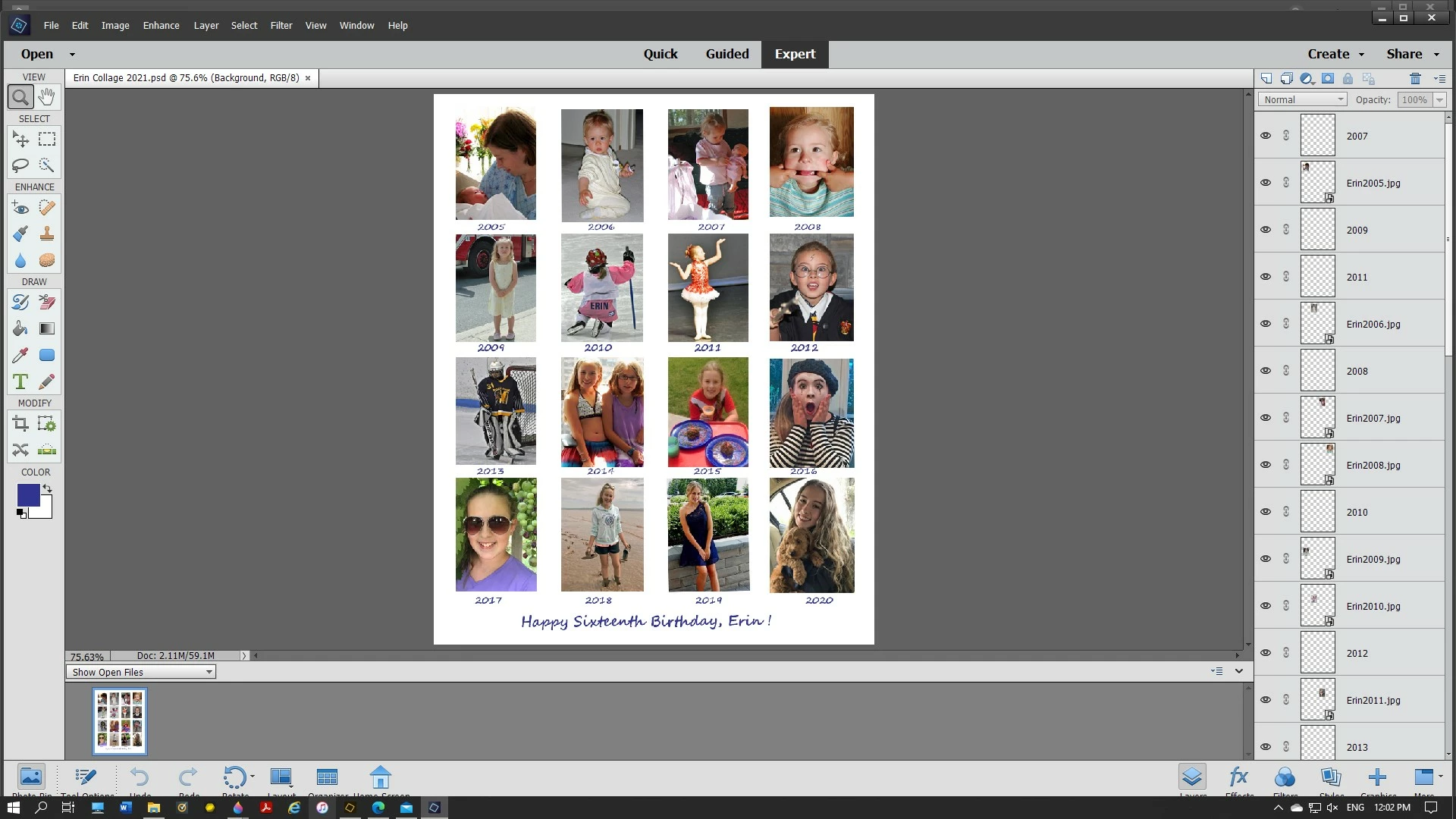Click the Share button
The image size is (1456, 819).
(1404, 54)
